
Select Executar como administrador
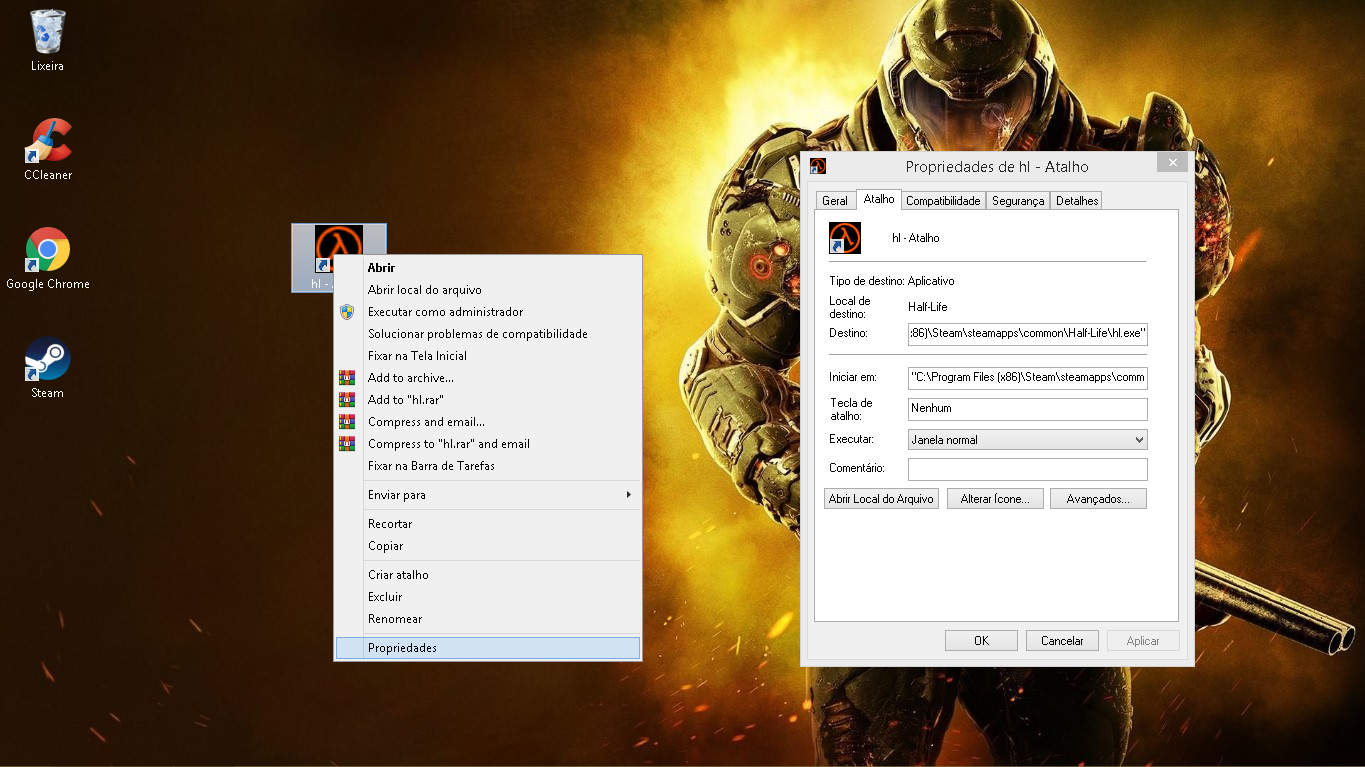click(488, 312)
